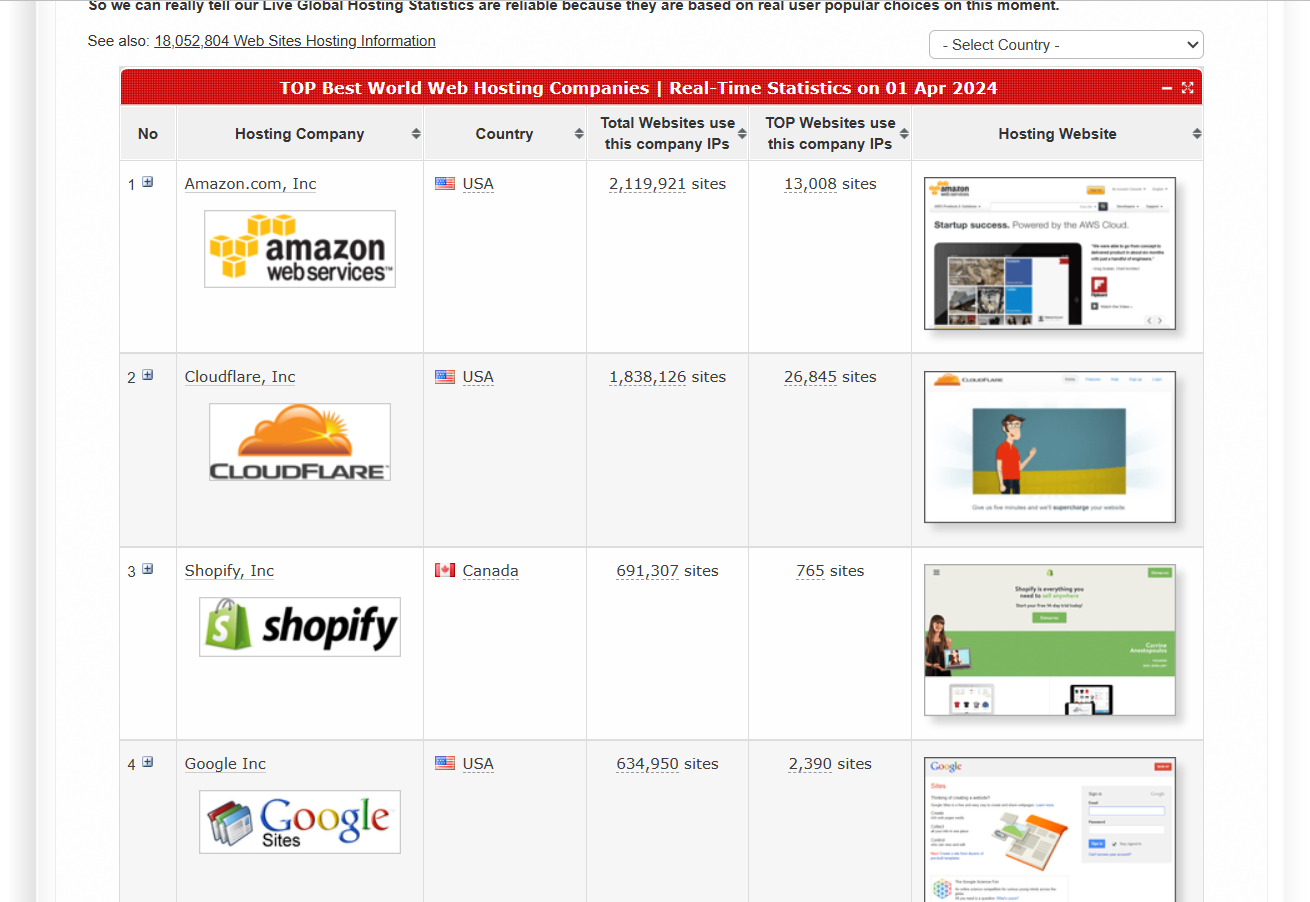This screenshot has width=1310, height=902.
Task: Expand row 2 Cloudflare plus icon
Action: (x=148, y=375)
